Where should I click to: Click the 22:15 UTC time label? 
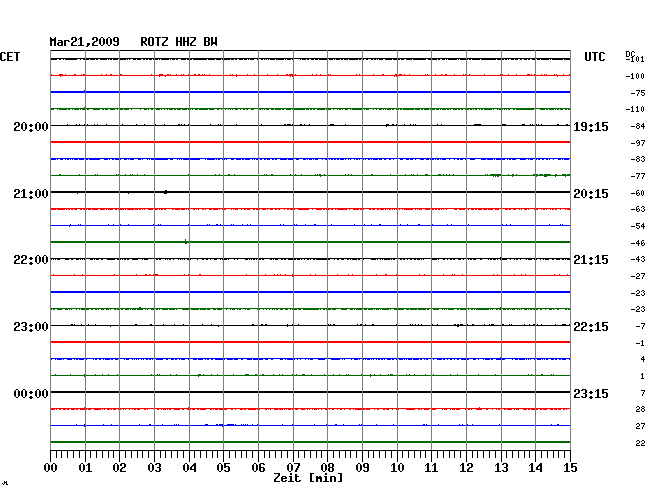click(591, 327)
